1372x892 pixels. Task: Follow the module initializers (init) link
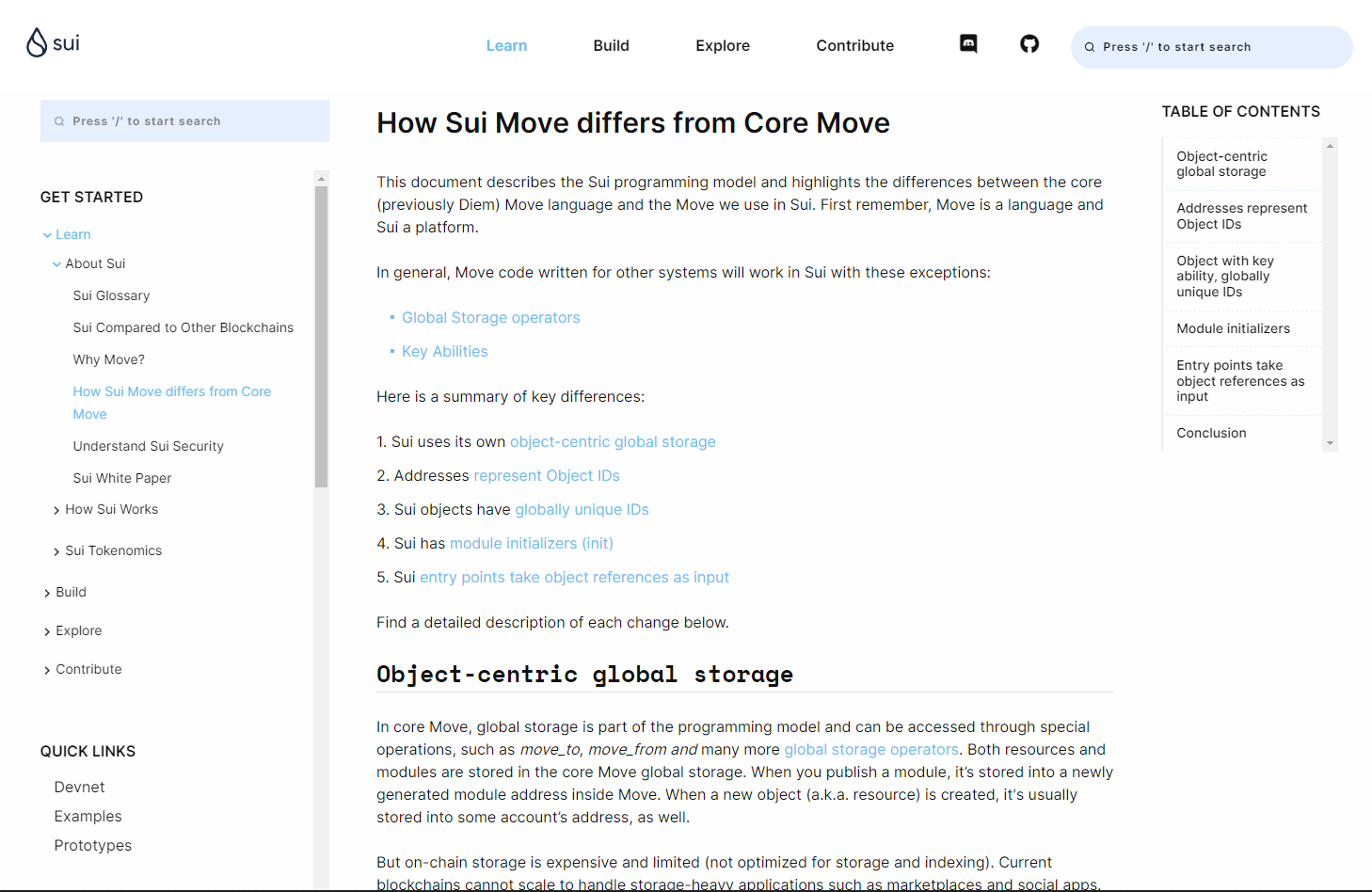(x=532, y=544)
